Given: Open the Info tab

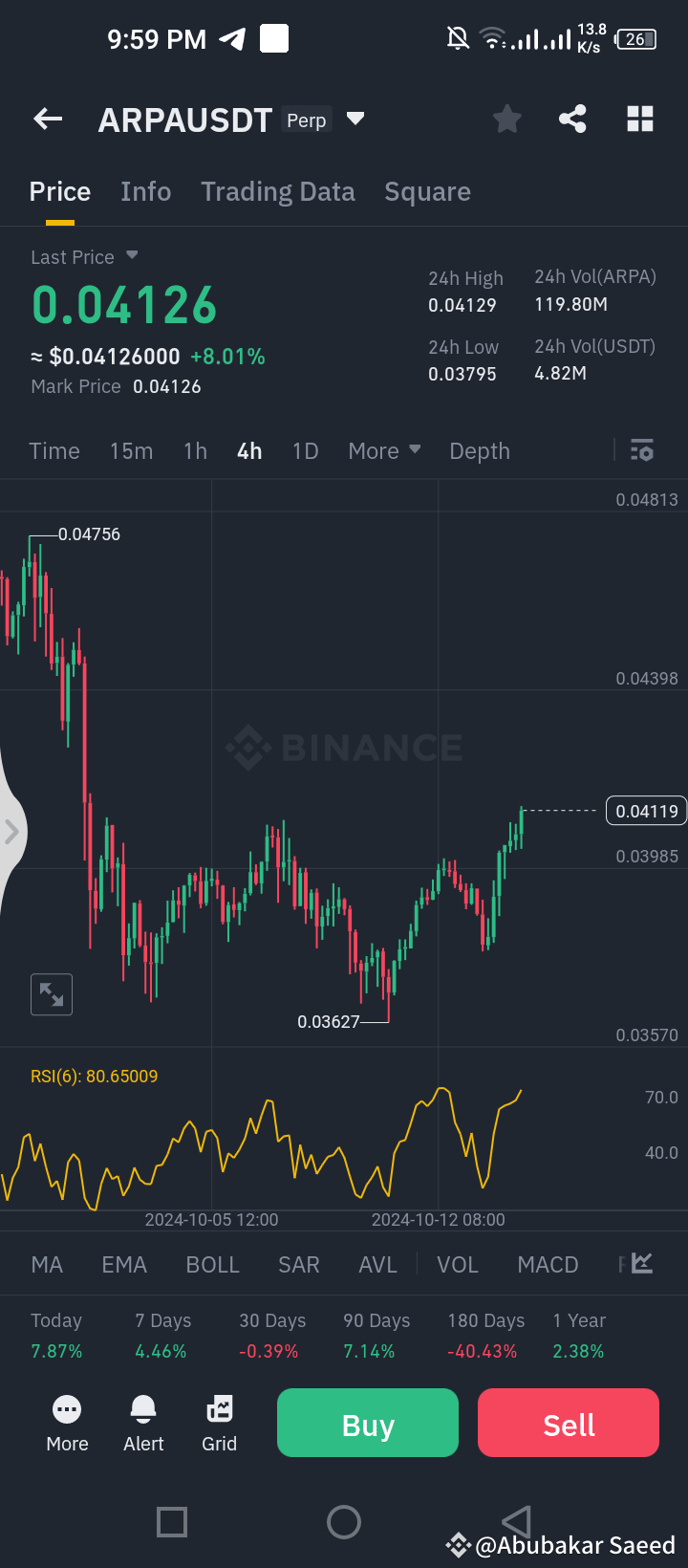Looking at the screenshot, I should [145, 191].
